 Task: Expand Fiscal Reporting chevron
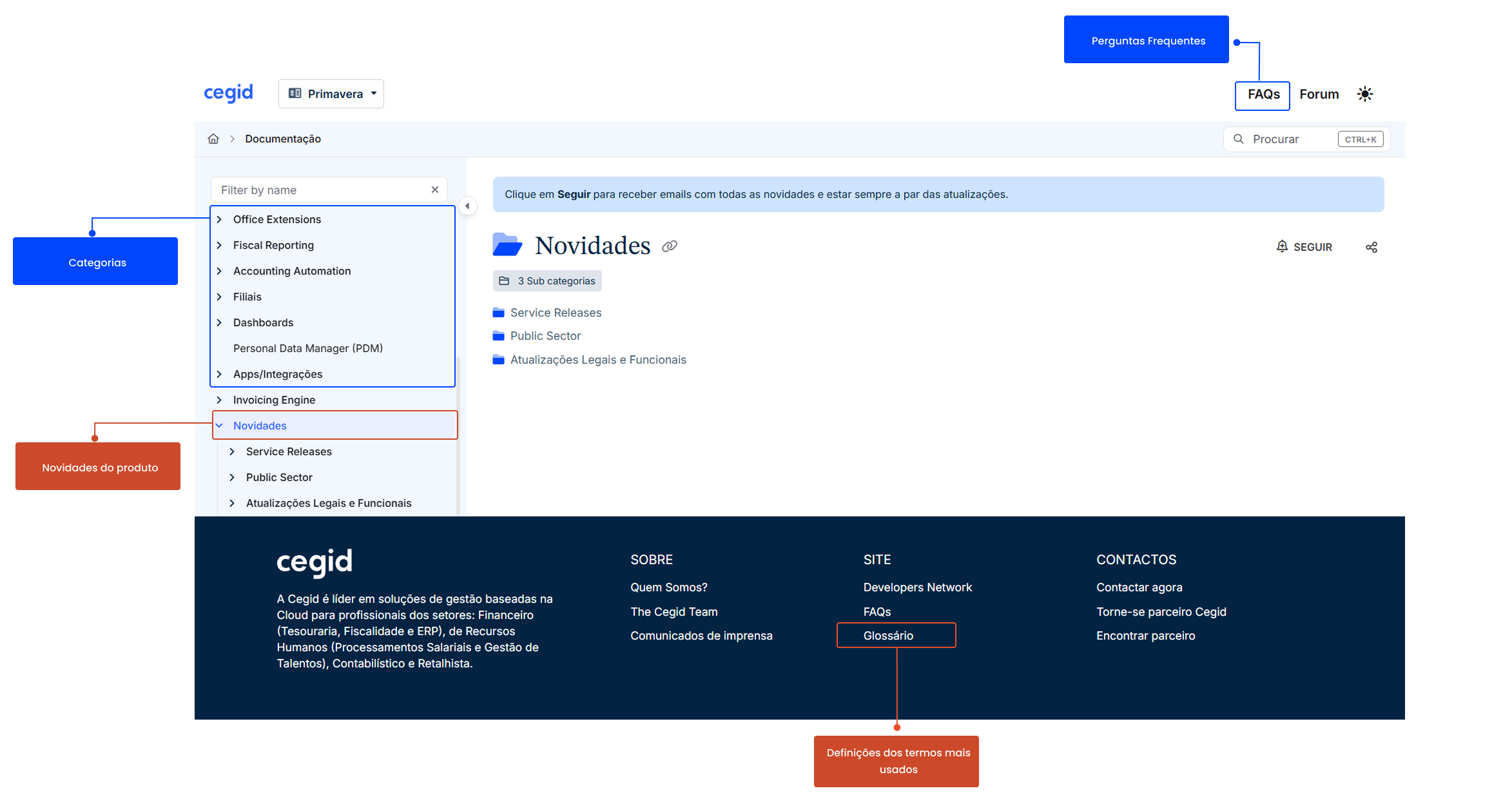pyautogui.click(x=219, y=245)
